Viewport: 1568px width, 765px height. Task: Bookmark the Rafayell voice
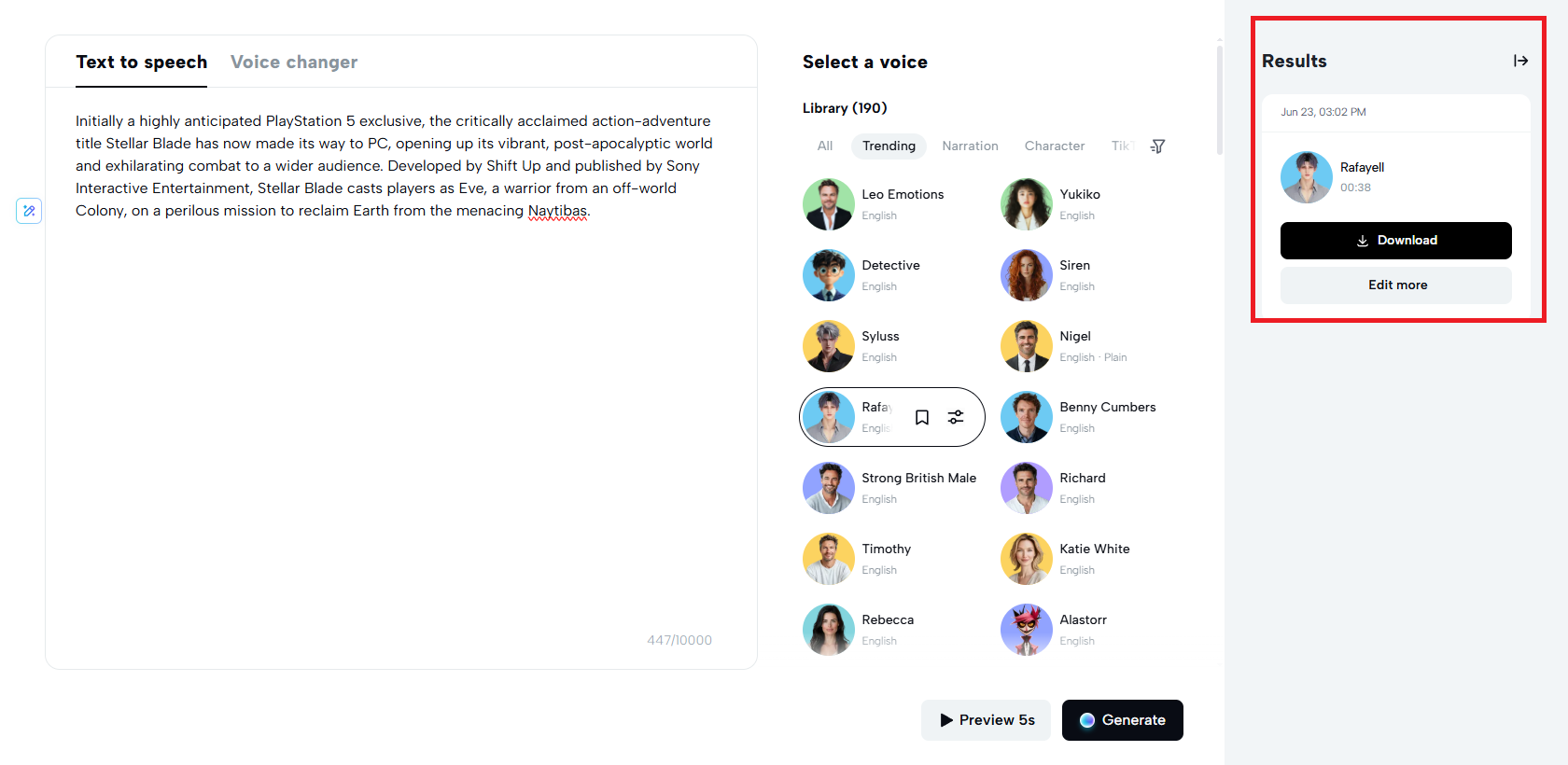tap(922, 417)
